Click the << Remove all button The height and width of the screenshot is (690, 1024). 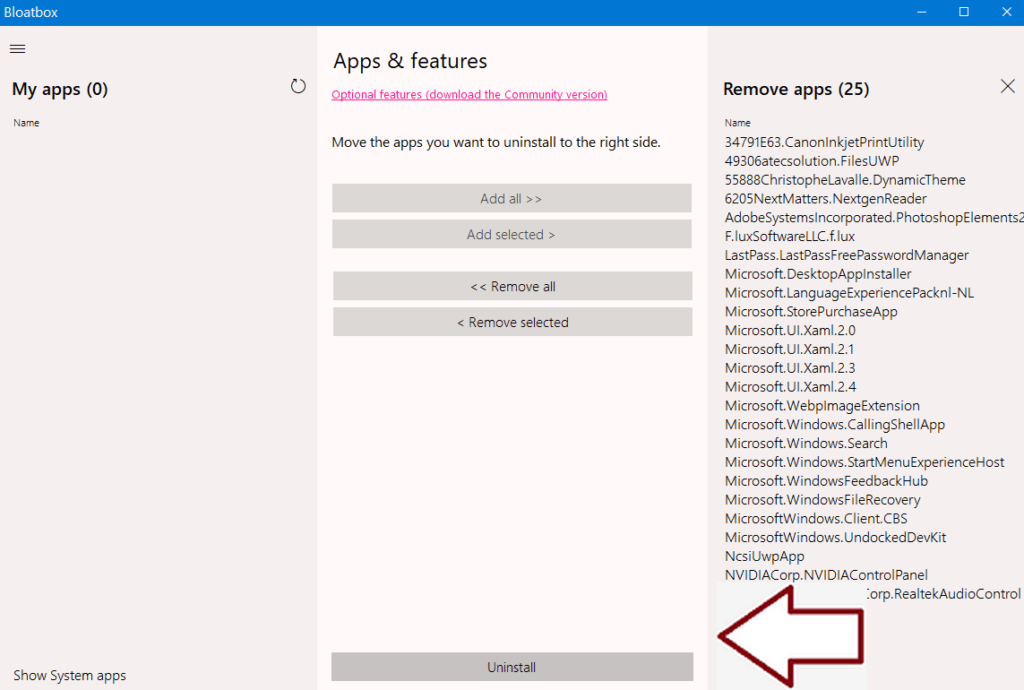513,287
